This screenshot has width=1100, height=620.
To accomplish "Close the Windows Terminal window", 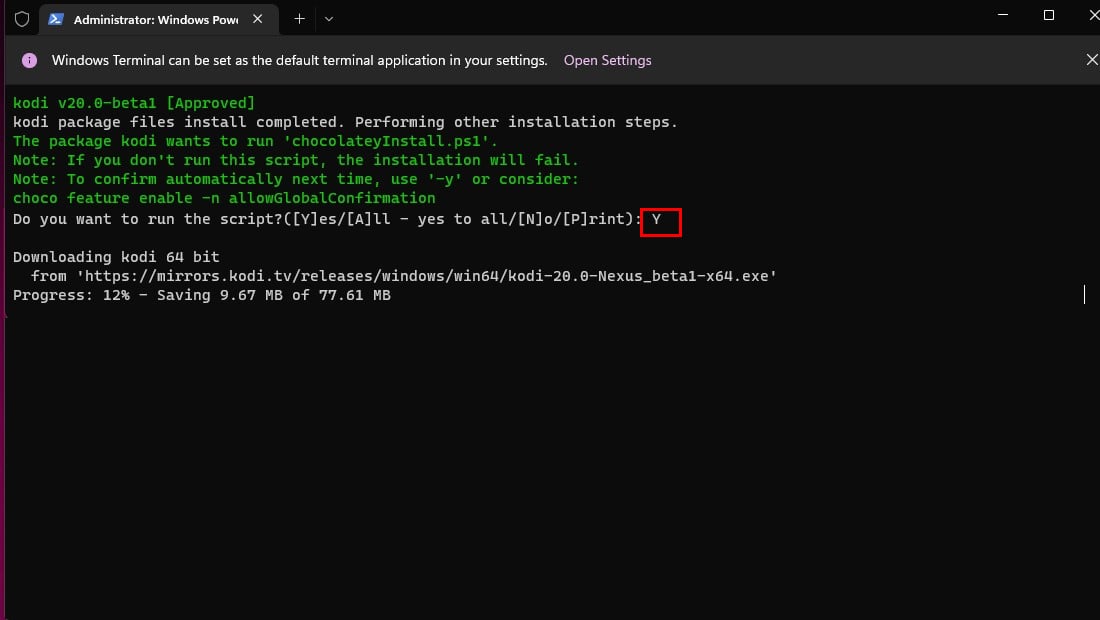I will 1089,15.
